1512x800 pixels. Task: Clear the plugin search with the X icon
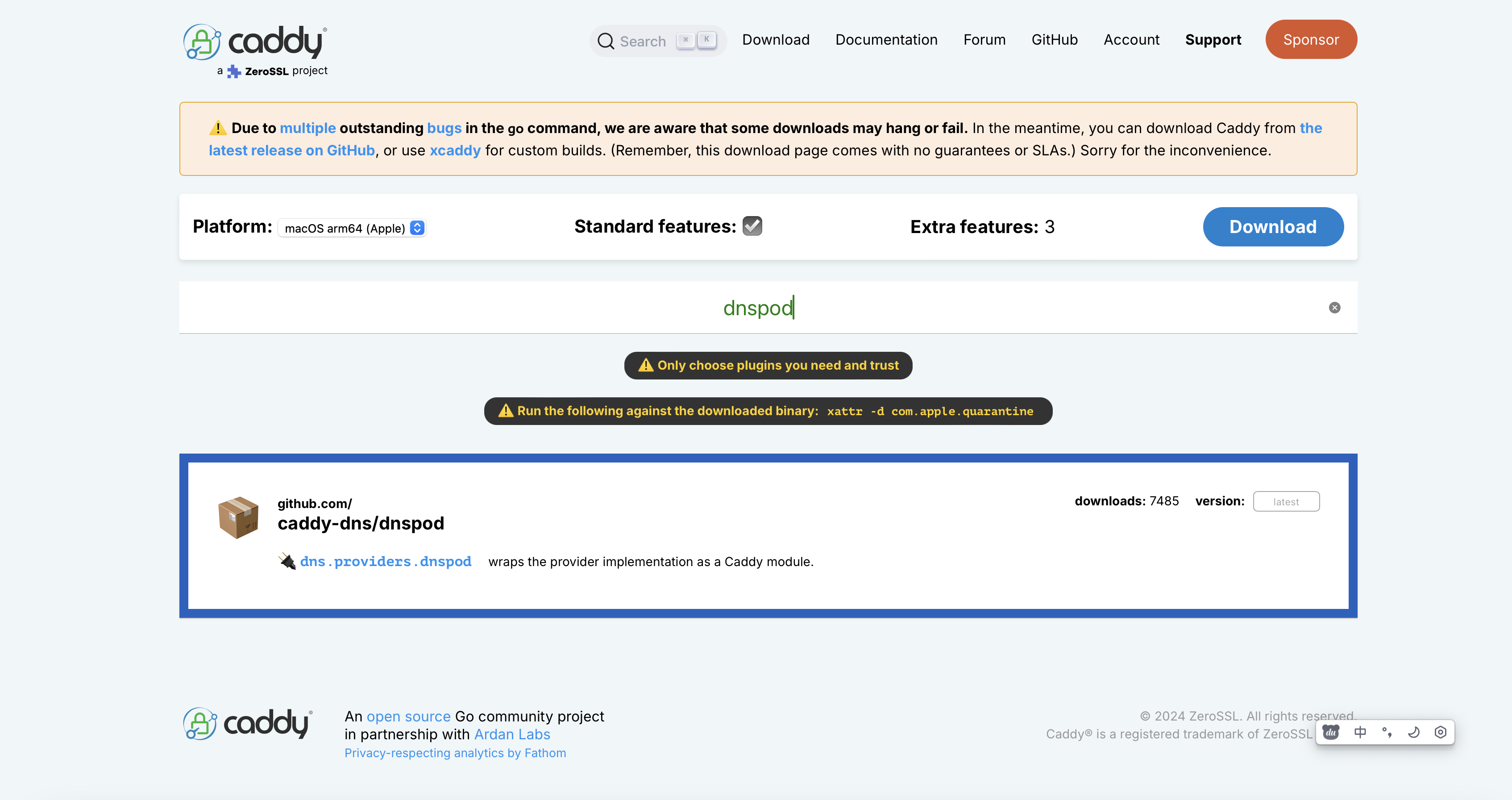pos(1334,308)
